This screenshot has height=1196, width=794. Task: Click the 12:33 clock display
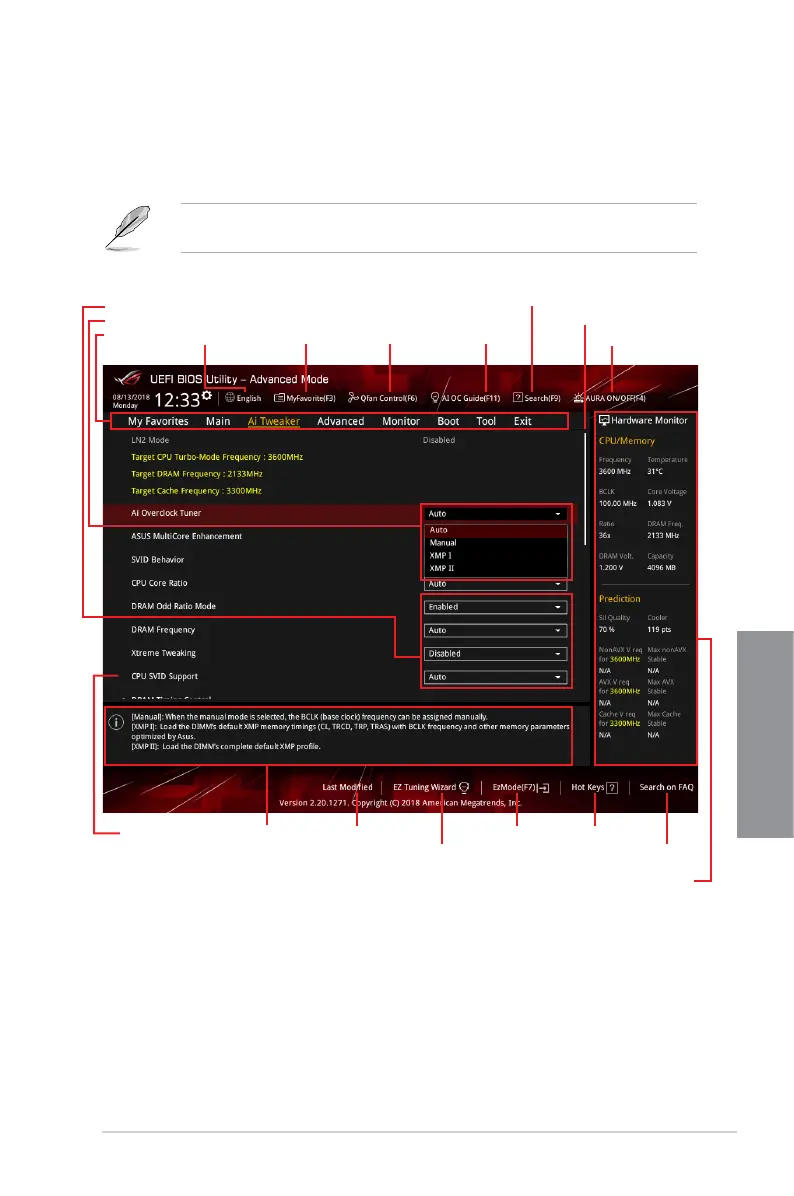[177, 400]
